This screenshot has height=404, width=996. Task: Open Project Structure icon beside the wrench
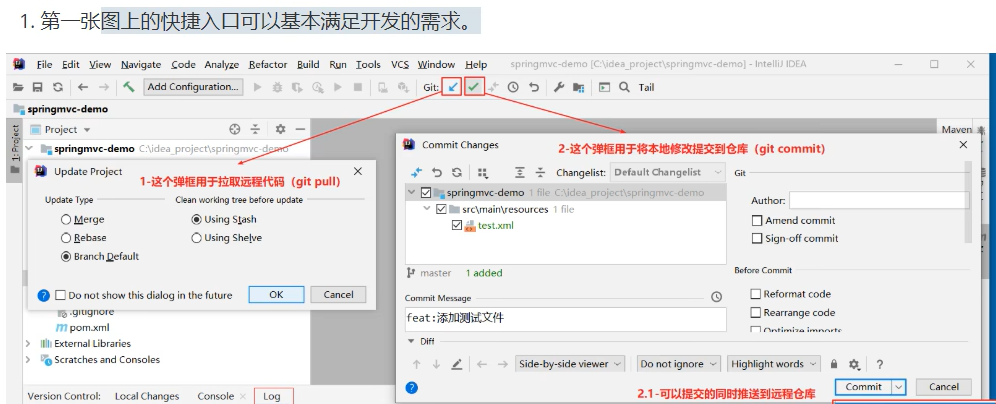point(578,87)
